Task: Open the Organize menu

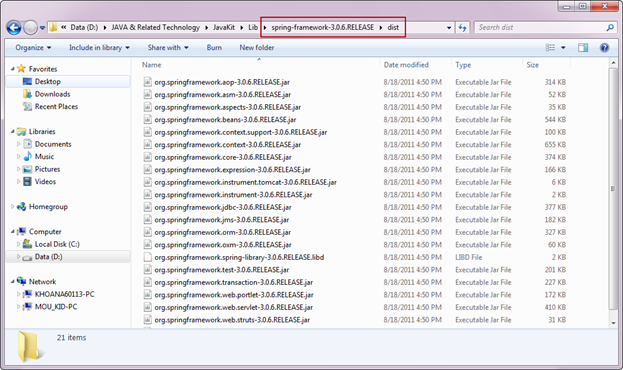Action: point(33,48)
